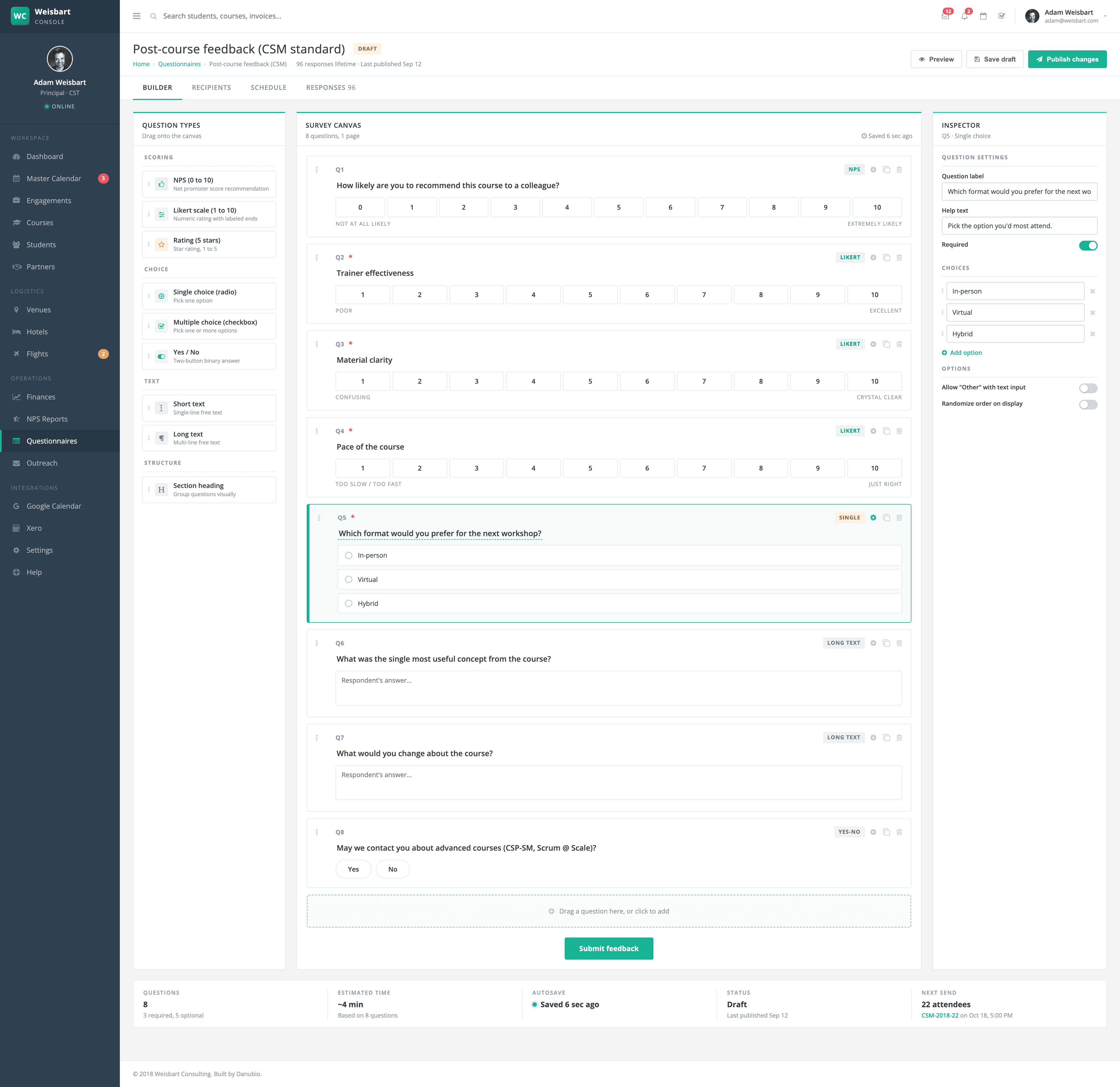The image size is (1120, 1087).
Task: Switch to the Responses 96 tab
Action: (331, 87)
